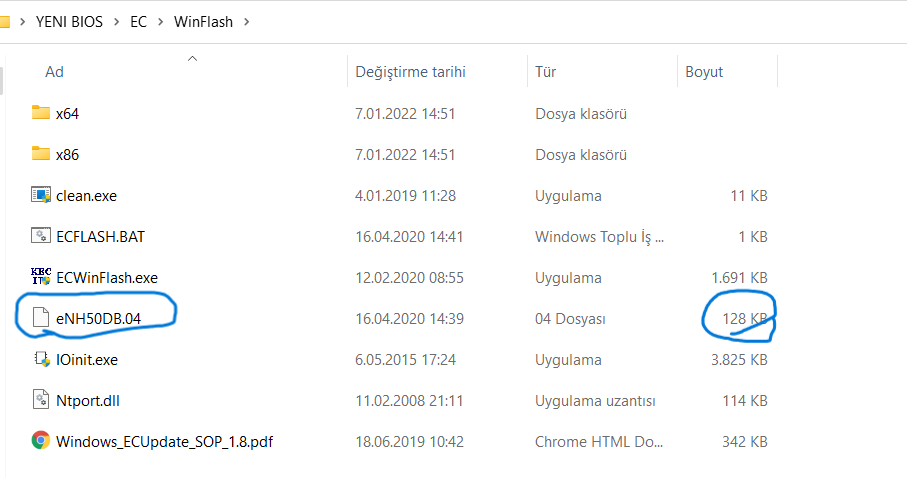907x478 pixels.
Task: Click the clean.exe application icon
Action: pos(40,195)
